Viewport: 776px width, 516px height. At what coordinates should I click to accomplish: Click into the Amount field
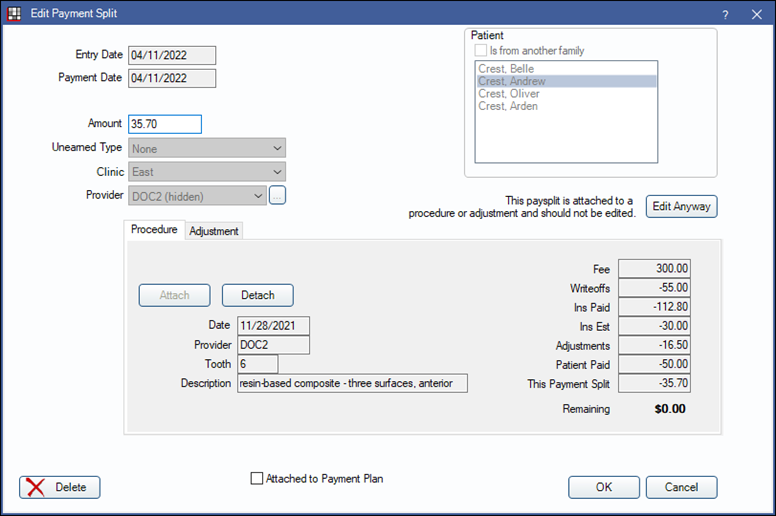coord(165,124)
